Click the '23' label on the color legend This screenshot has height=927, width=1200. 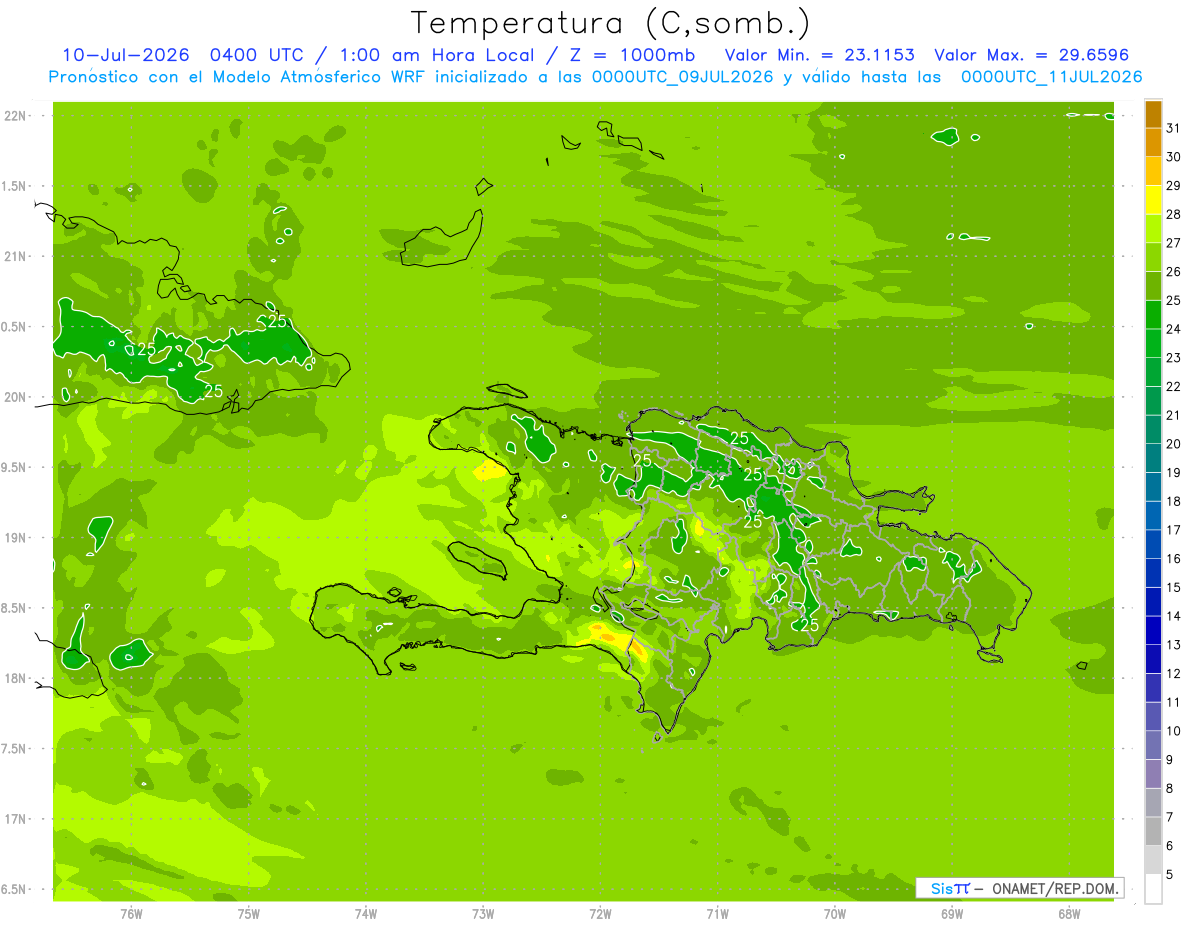coord(1173,358)
